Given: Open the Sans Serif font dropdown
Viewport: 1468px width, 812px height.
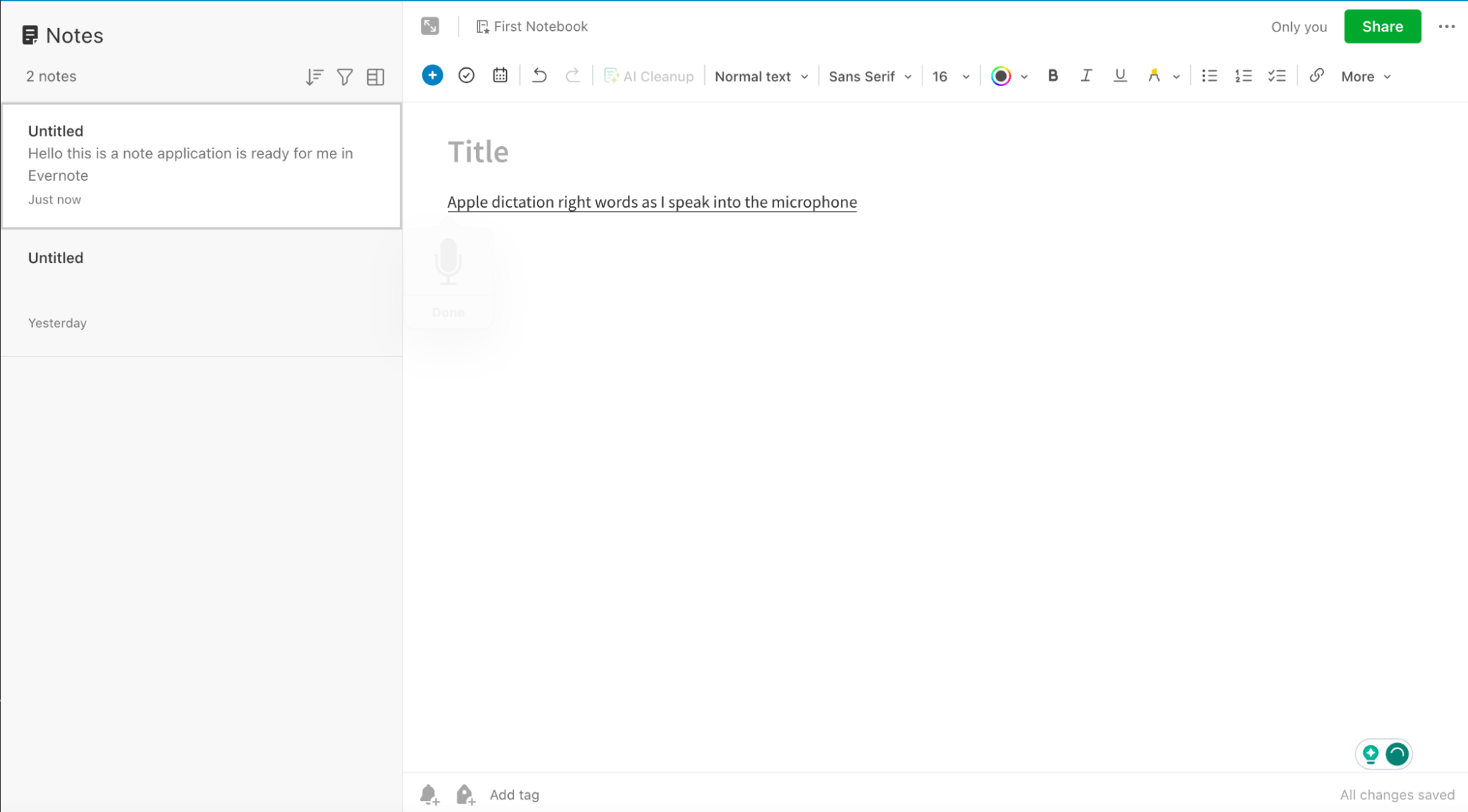Looking at the screenshot, I should (x=868, y=76).
